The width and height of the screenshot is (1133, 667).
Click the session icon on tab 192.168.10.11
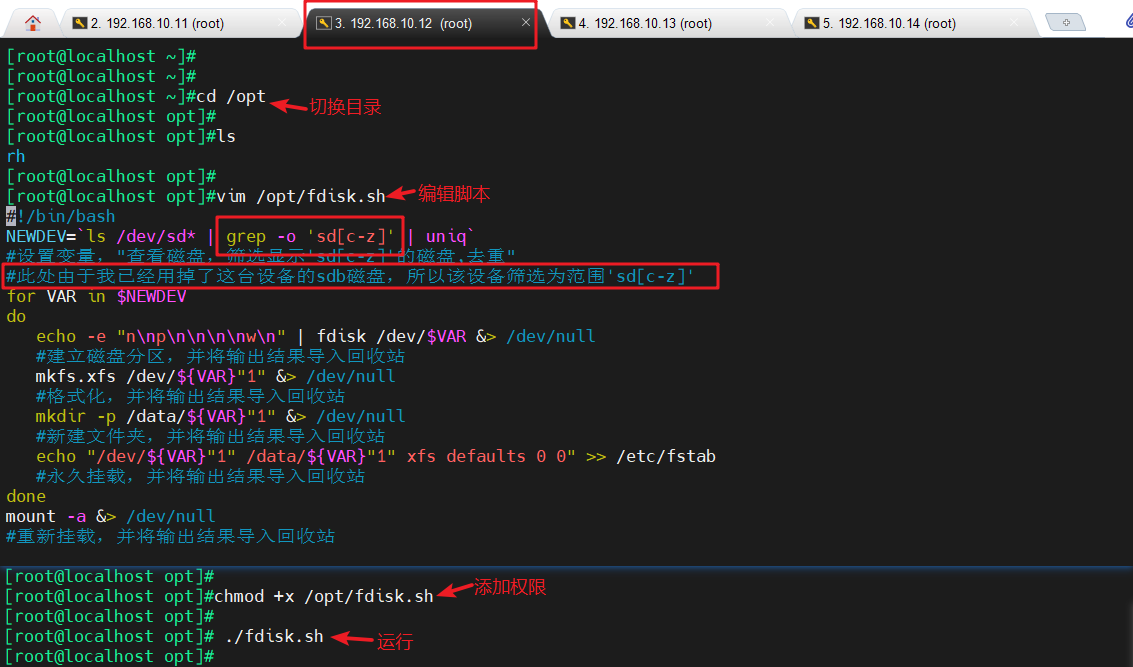click(79, 23)
